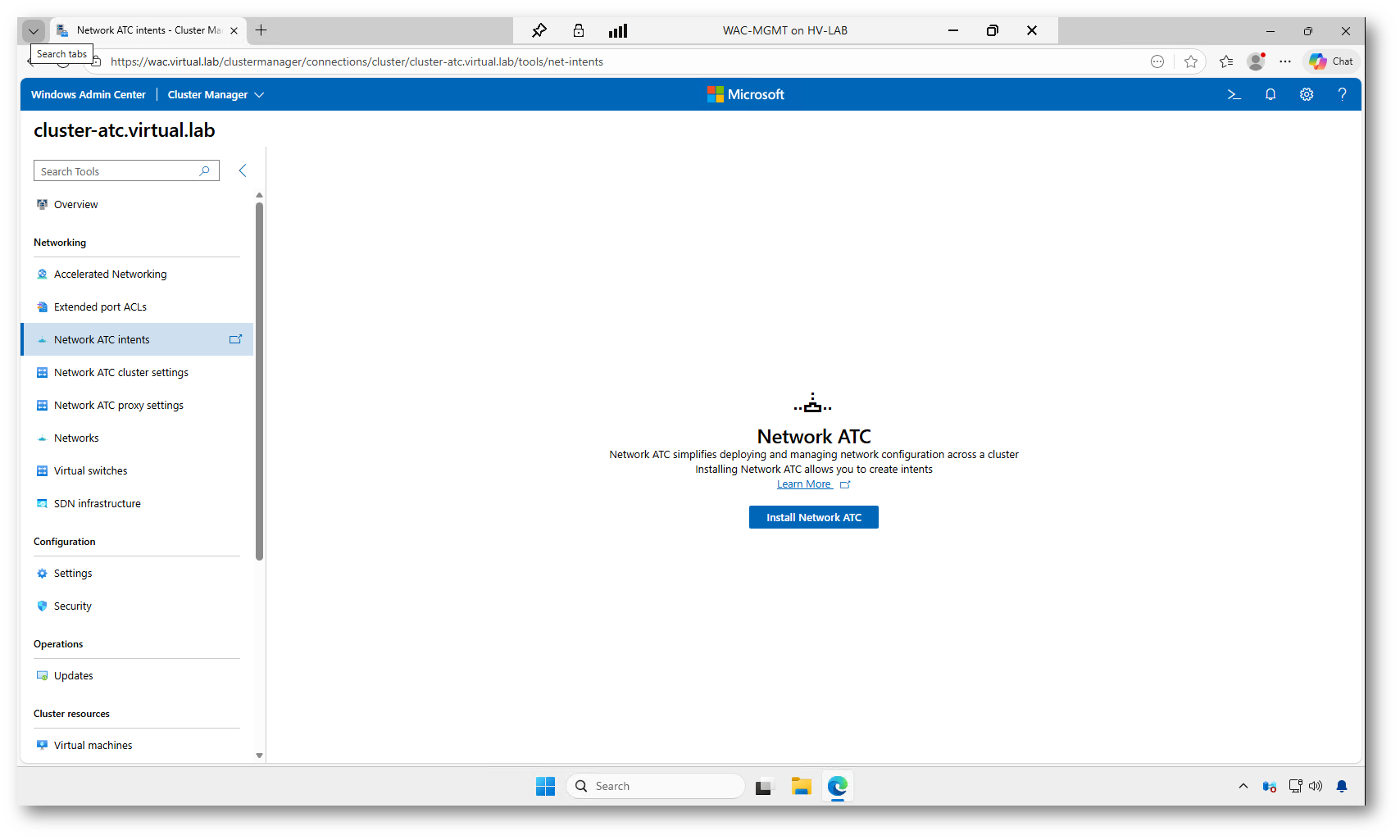Open Windows Admin Center settings gear
The image size is (1400, 840).
1307,94
